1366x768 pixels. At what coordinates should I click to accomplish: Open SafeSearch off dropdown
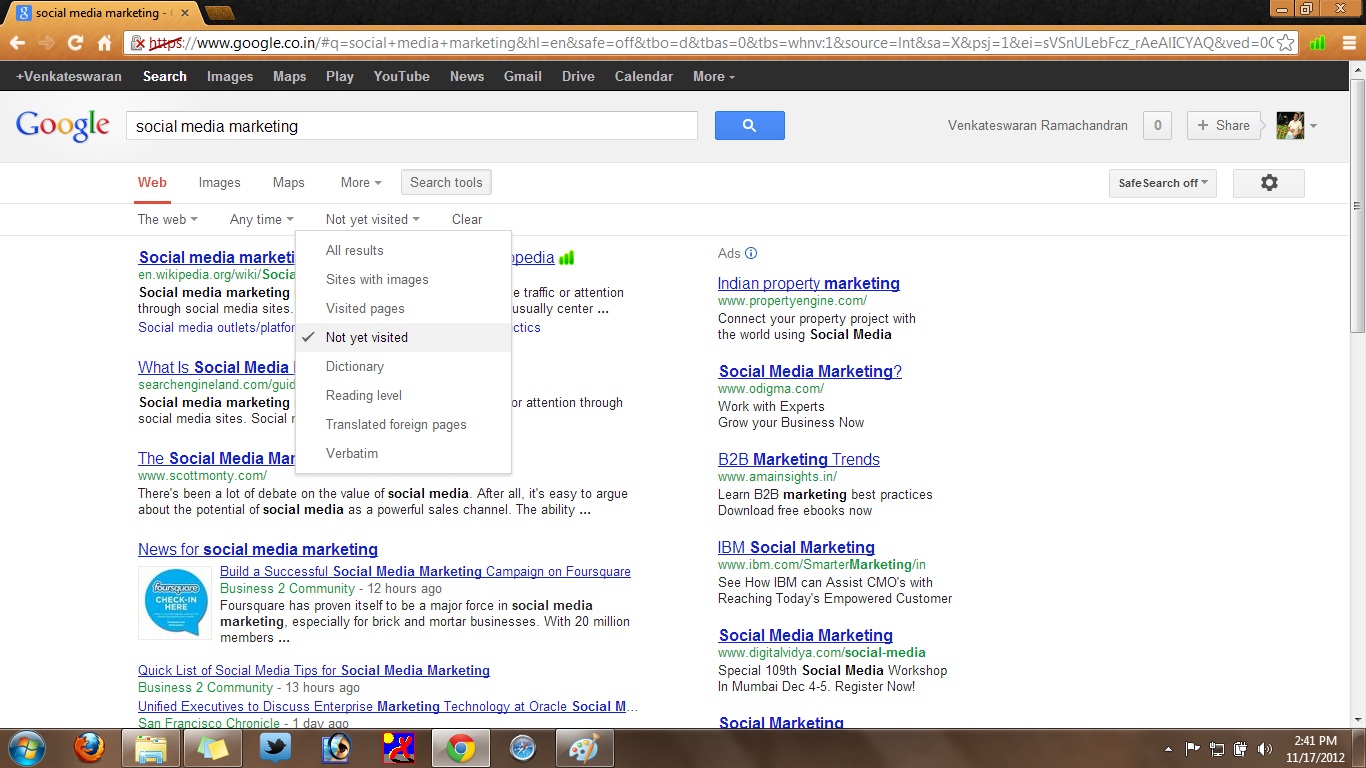[x=1162, y=183]
